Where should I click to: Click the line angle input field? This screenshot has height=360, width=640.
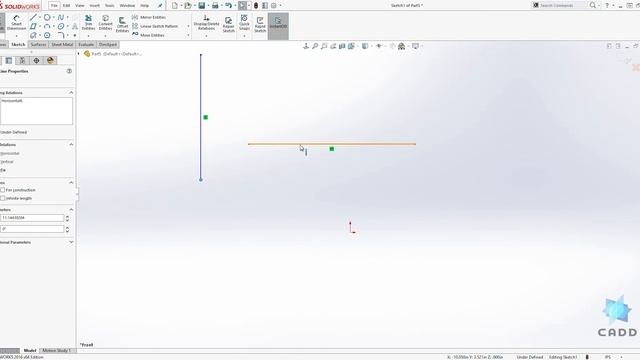(x=32, y=229)
